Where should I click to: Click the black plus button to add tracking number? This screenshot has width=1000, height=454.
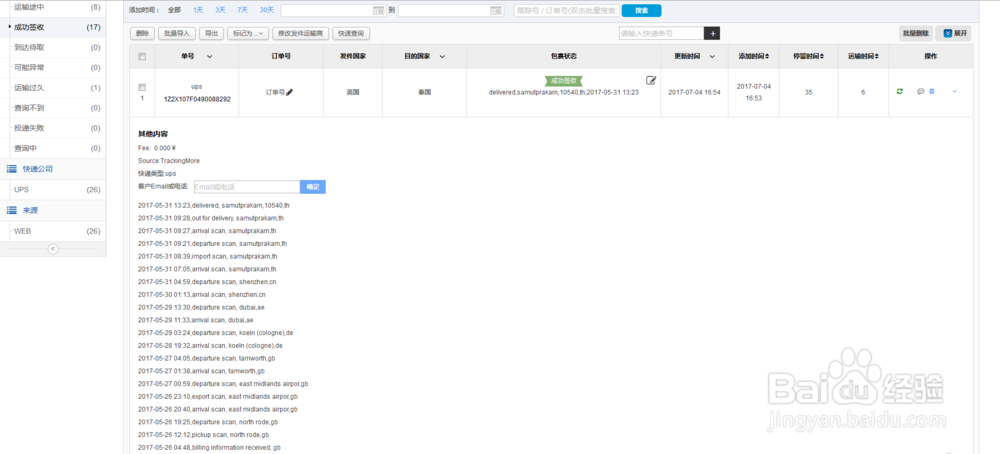click(712, 34)
